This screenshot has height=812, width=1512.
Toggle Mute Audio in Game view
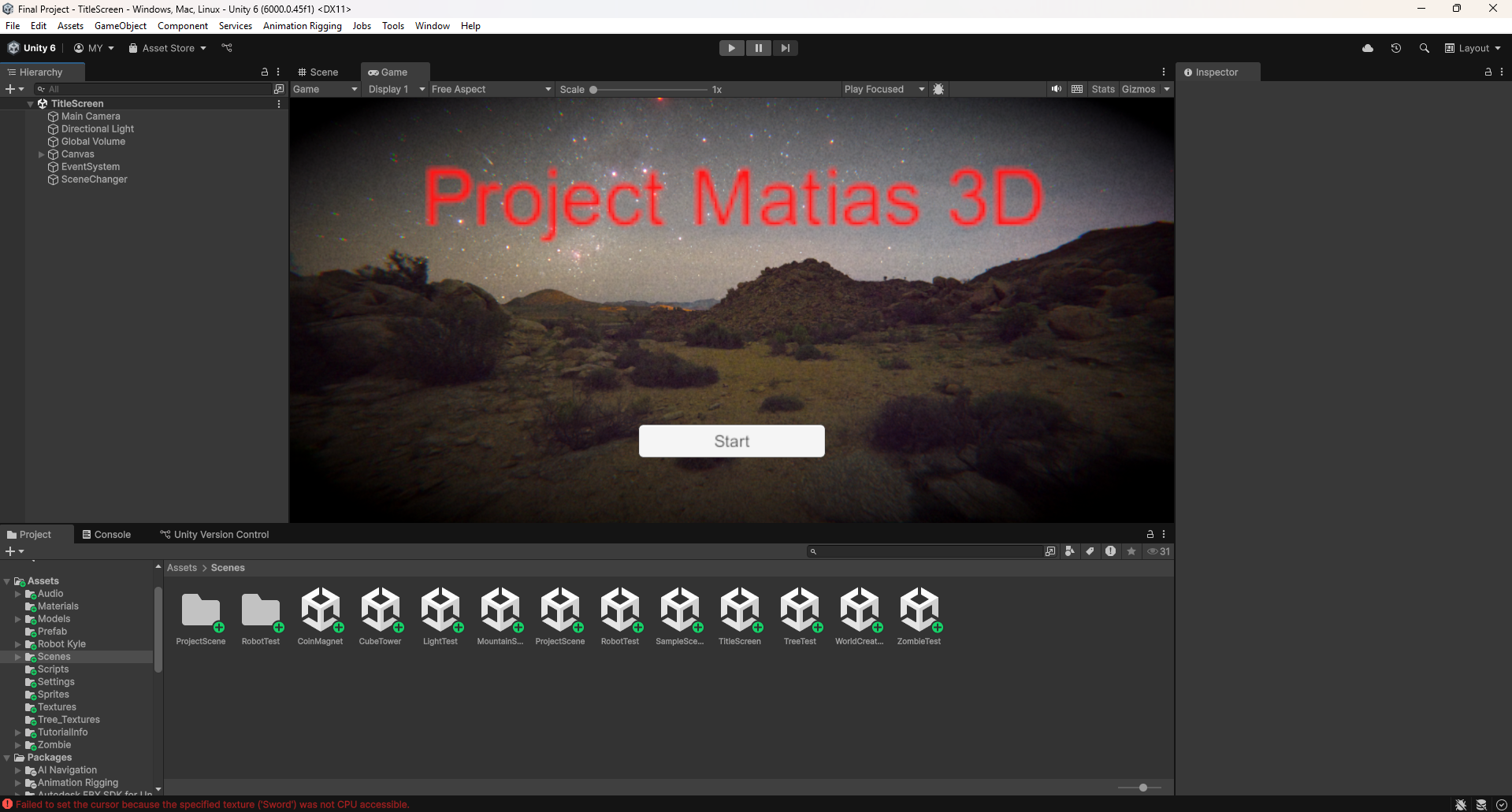point(1056,89)
